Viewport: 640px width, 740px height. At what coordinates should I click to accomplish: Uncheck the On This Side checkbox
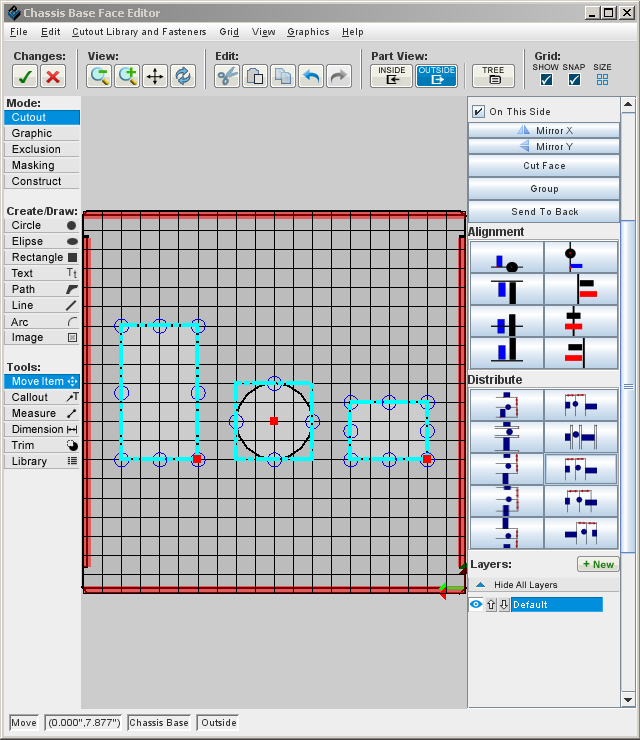(x=479, y=112)
